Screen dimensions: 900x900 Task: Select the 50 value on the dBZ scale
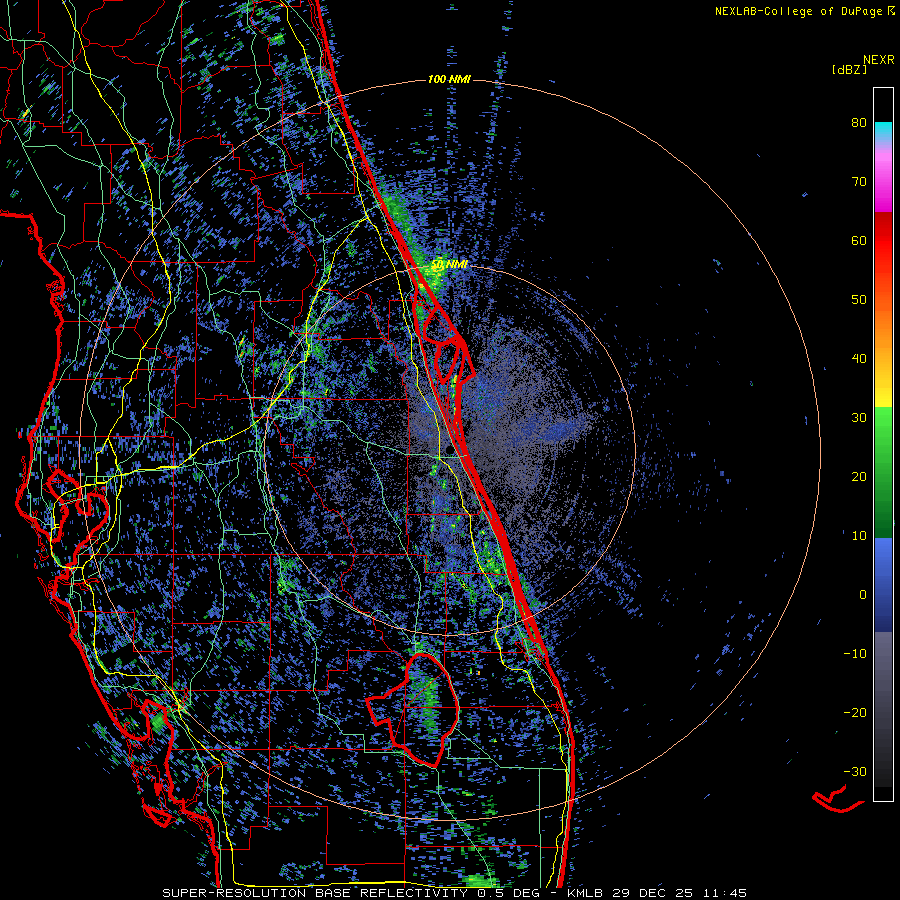(x=859, y=300)
